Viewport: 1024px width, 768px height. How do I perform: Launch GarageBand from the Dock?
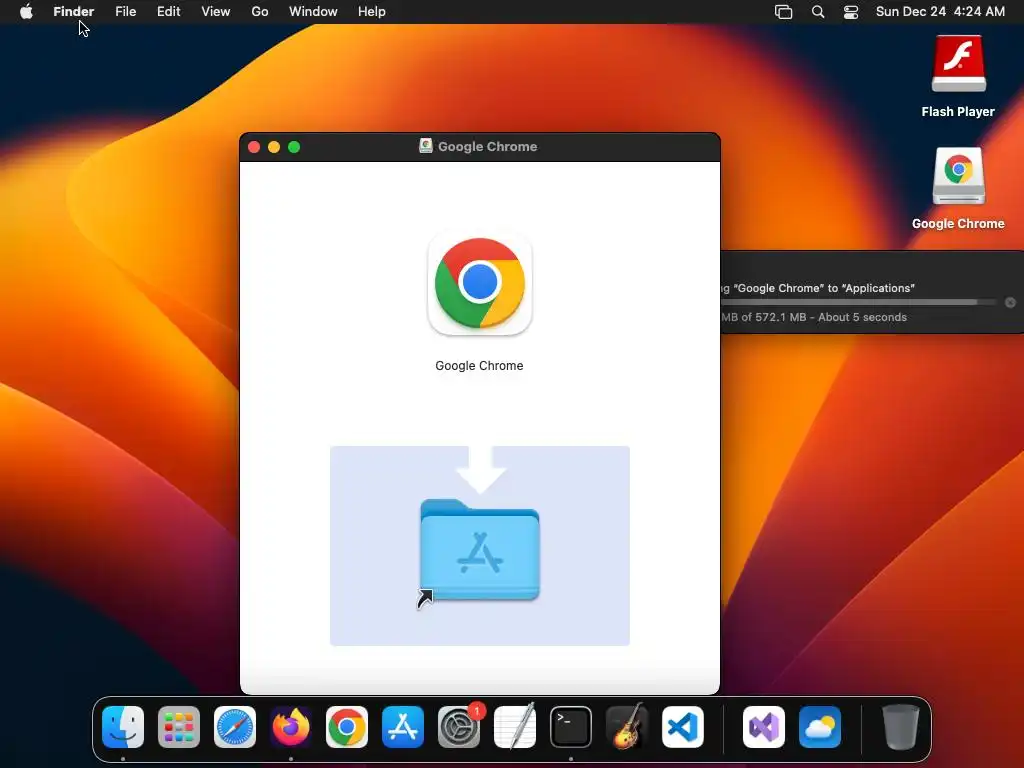point(627,727)
